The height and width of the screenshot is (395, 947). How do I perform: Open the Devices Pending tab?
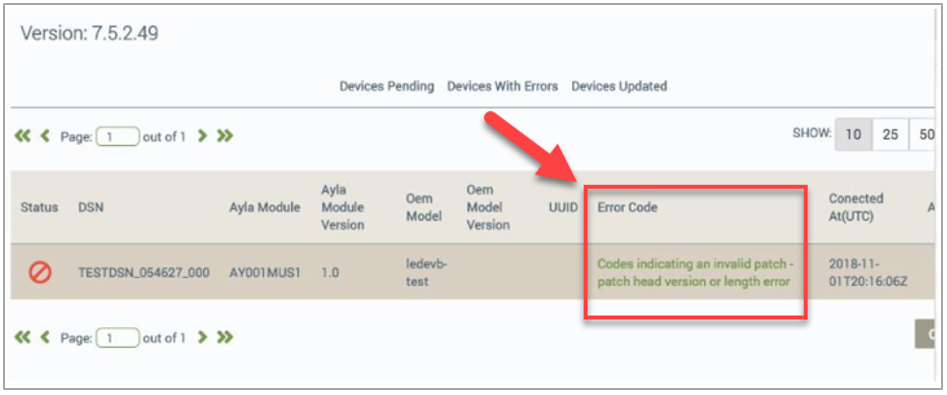point(387,86)
